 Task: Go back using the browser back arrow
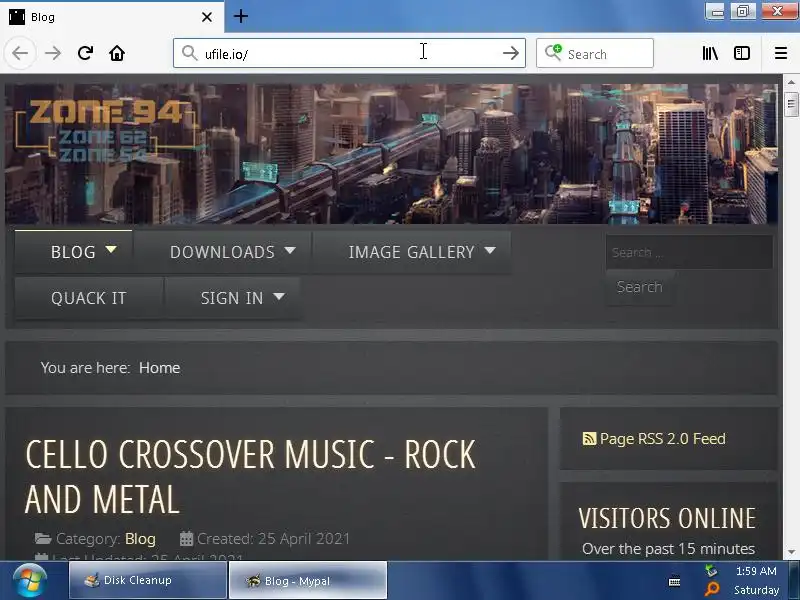20,53
